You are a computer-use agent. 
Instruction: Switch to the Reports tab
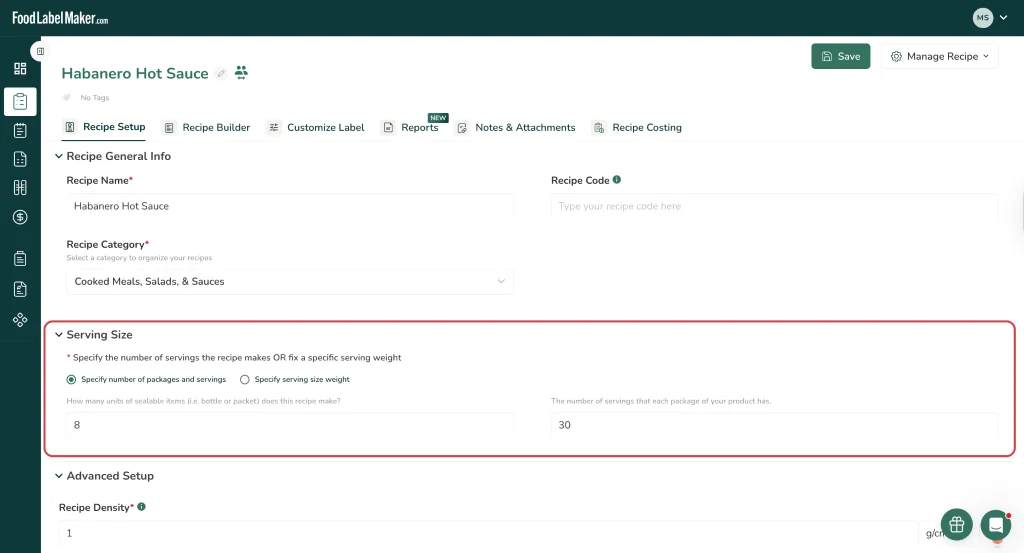[410, 128]
